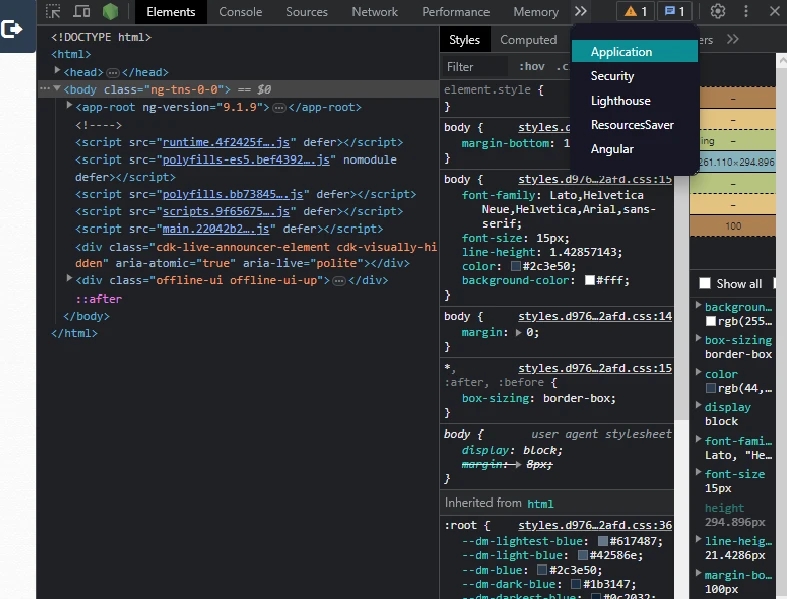Expand the computed background-color property
The width and height of the screenshot is (787, 599).
pyautogui.click(x=698, y=305)
